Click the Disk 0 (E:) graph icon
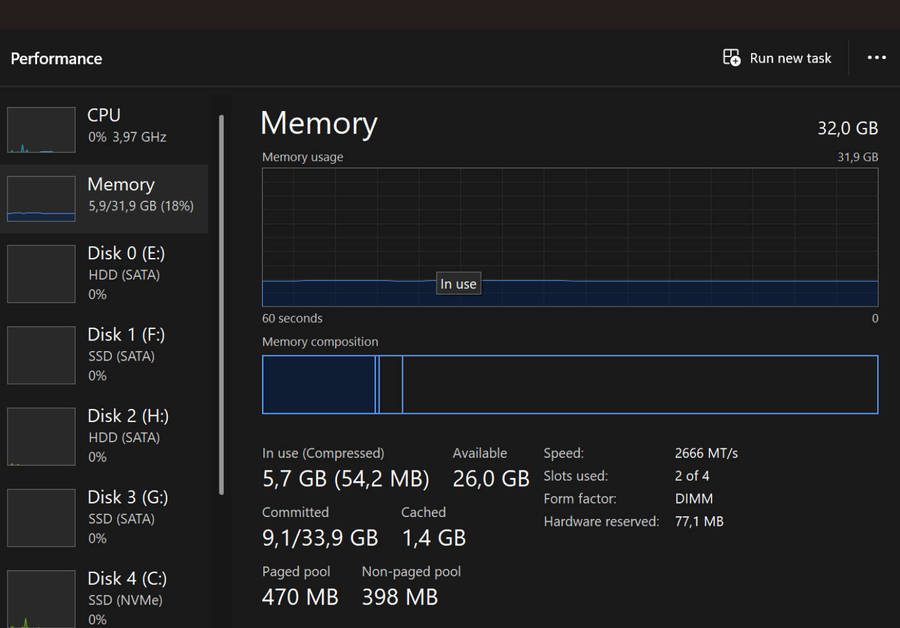900x628 pixels. pyautogui.click(x=40, y=274)
